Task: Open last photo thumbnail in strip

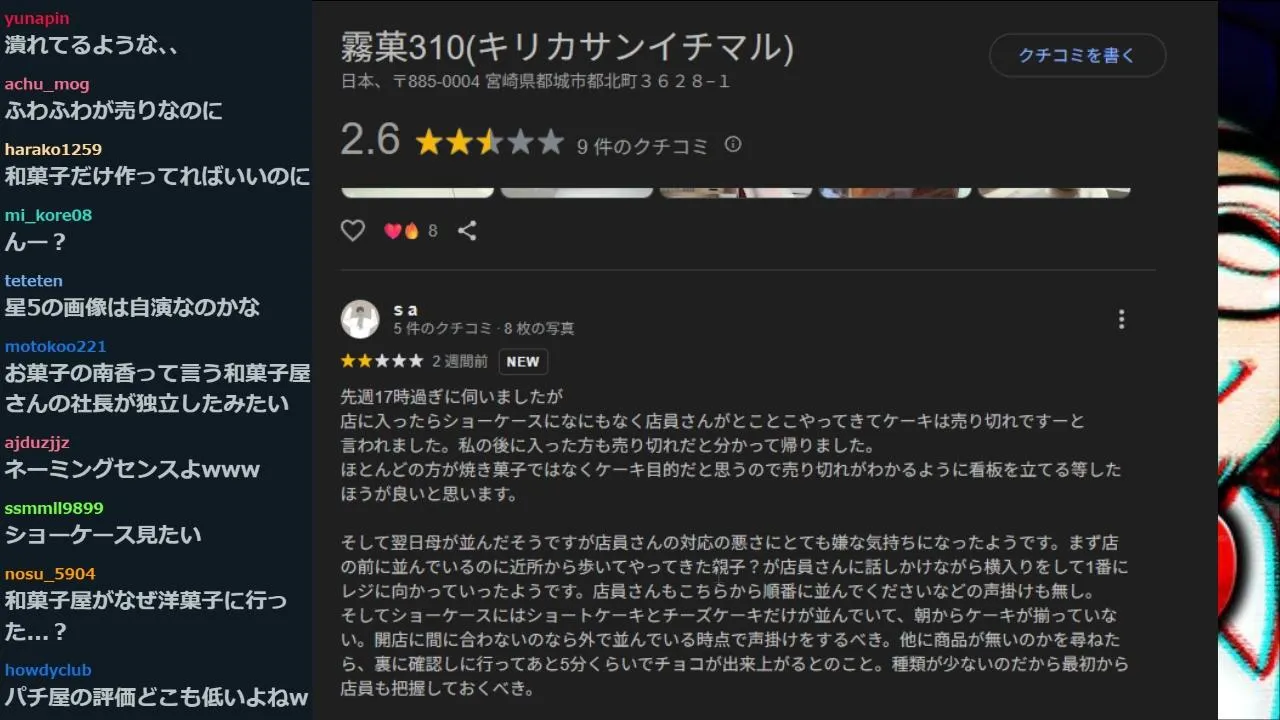Action: (1054, 192)
